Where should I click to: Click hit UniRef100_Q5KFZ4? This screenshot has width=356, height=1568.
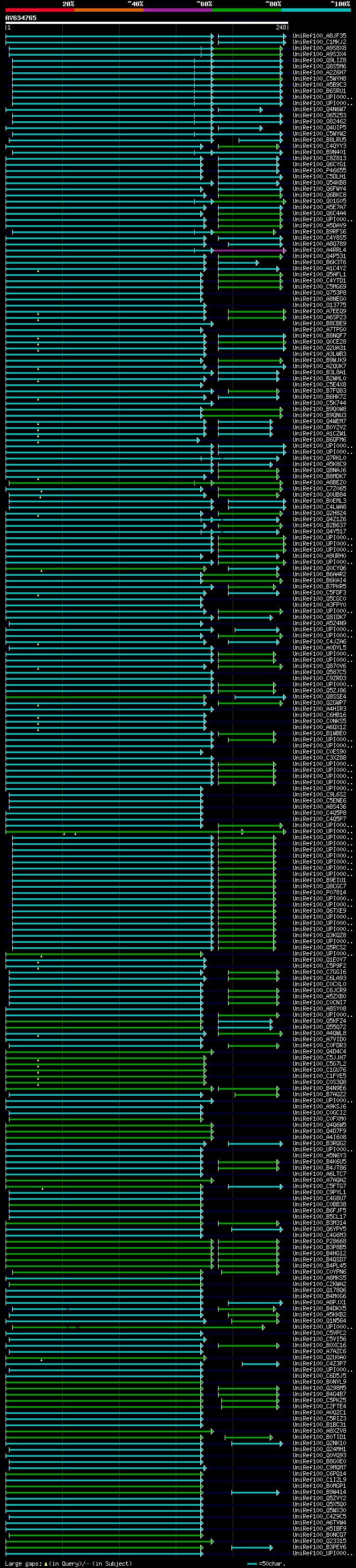tap(319, 1021)
